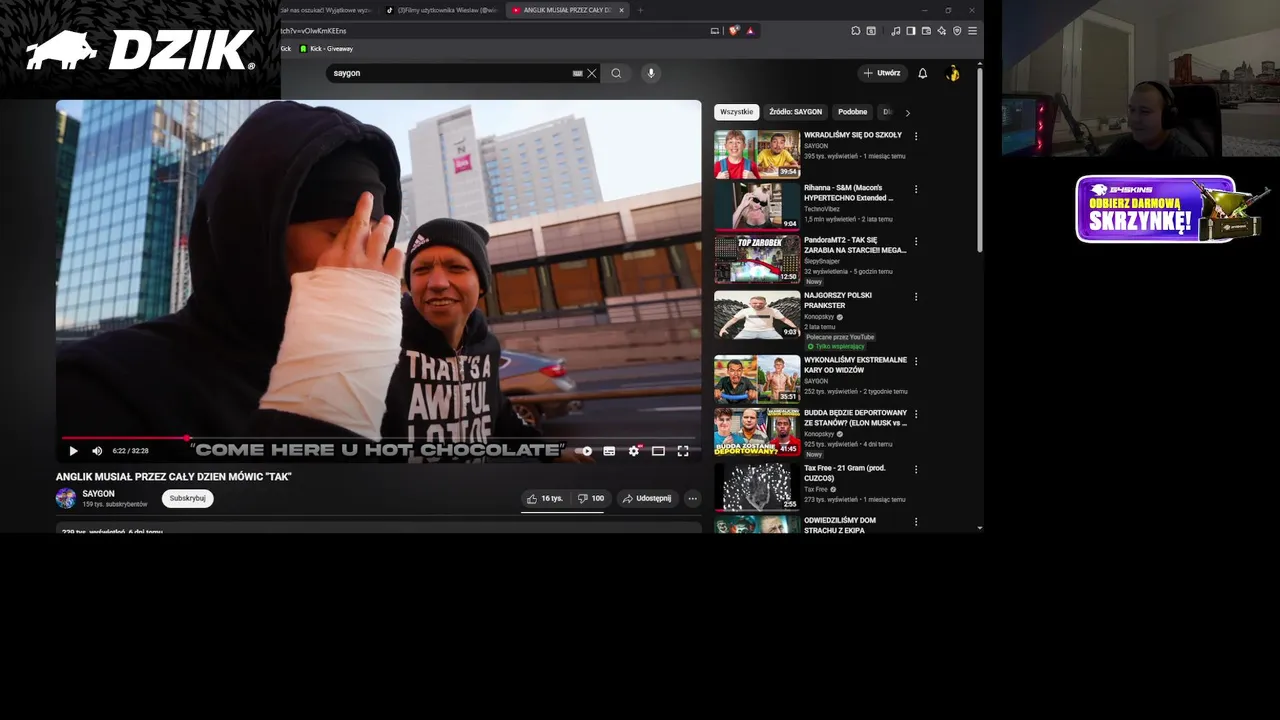
Task: Open options for BUDDA BĘDZIE DEPORTOWANY
Action: [916, 414]
